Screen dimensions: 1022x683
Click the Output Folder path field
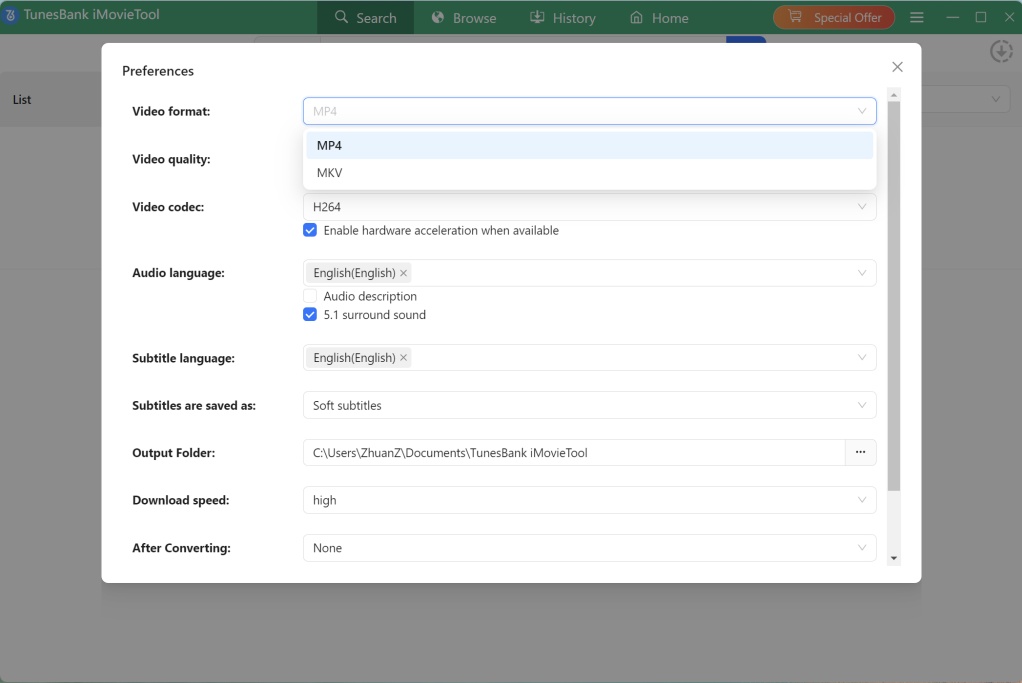[x=574, y=453]
